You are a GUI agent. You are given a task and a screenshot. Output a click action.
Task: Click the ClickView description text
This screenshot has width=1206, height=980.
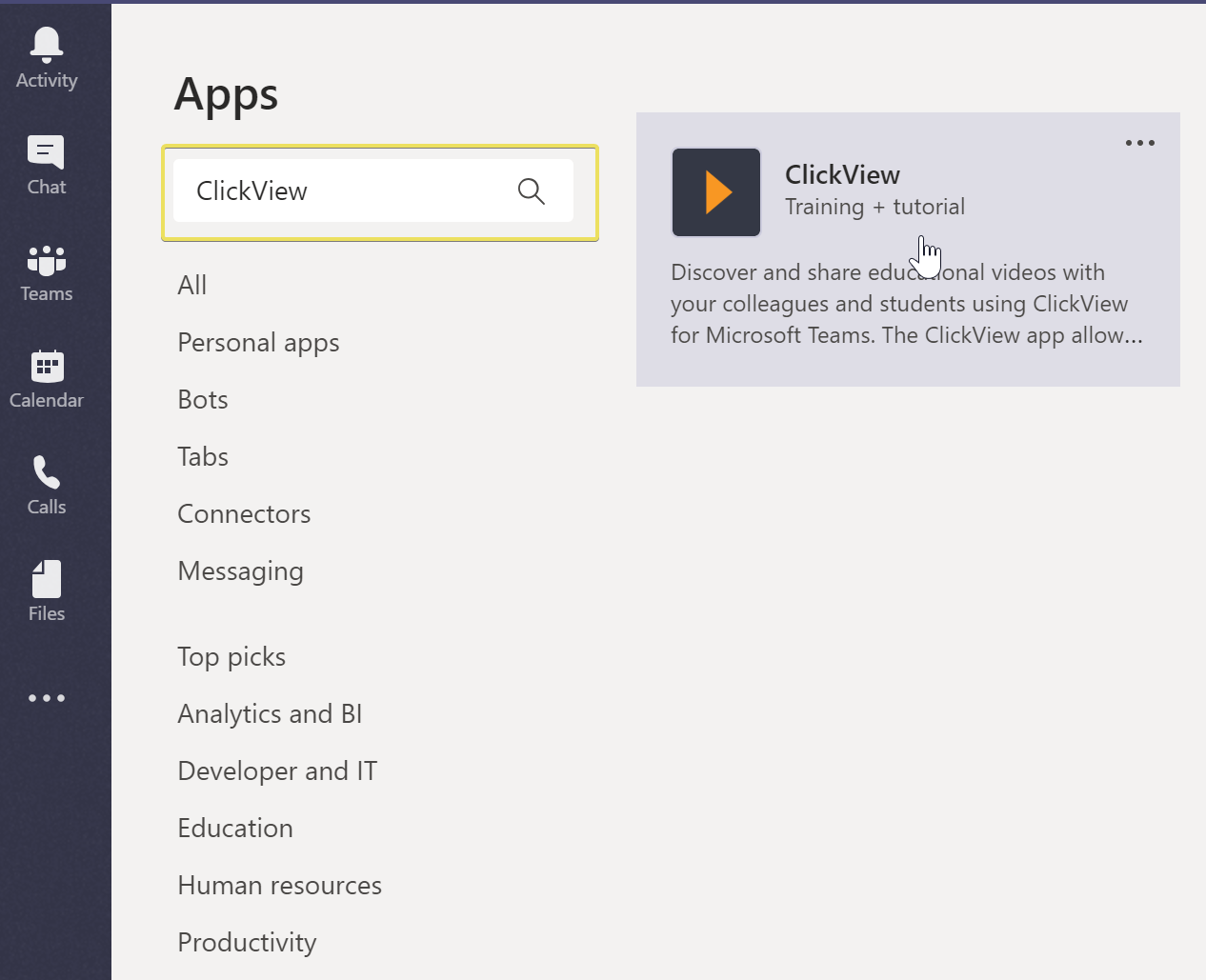pyautogui.click(x=907, y=304)
